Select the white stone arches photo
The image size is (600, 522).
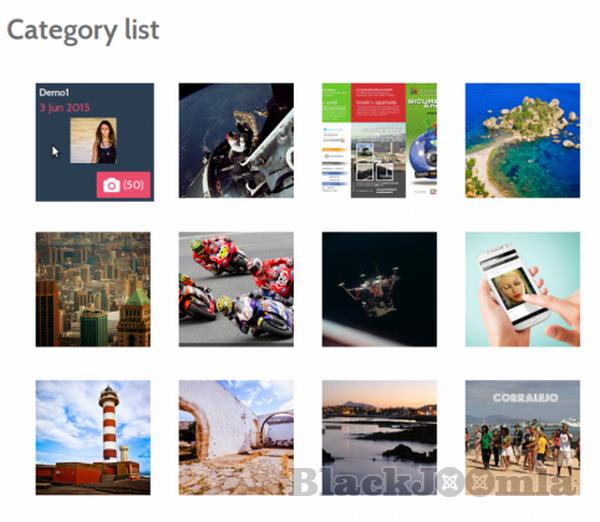(236, 437)
